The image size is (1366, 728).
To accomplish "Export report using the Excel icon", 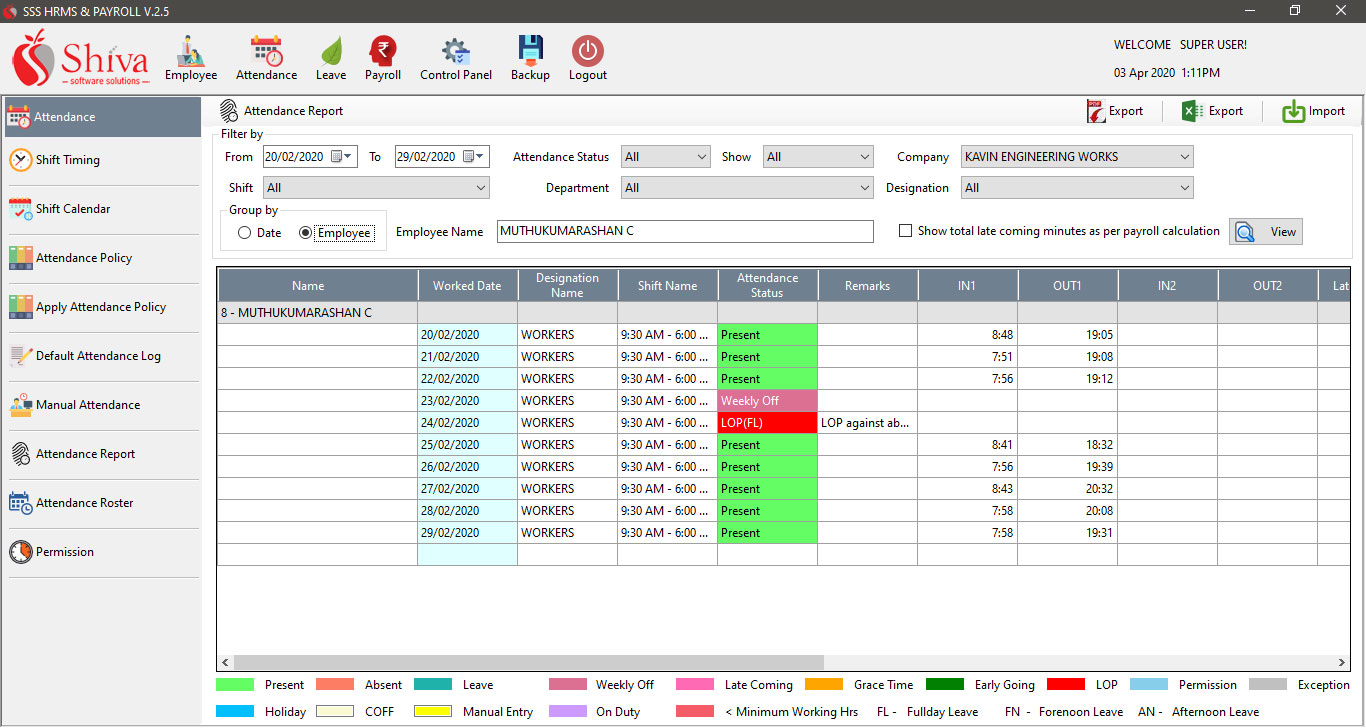I will coord(1192,111).
